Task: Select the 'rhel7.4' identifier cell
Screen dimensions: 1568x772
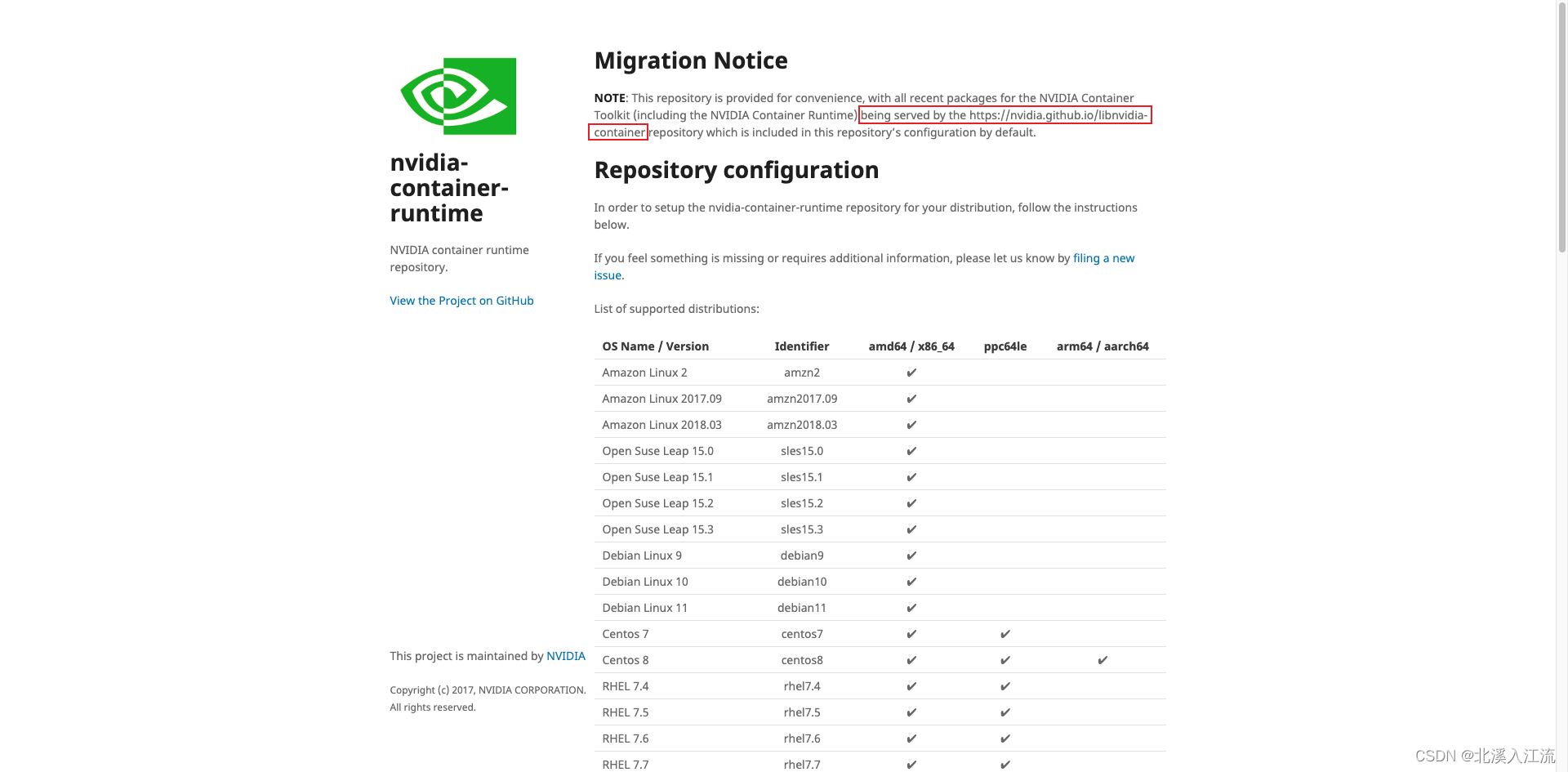Action: [802, 686]
